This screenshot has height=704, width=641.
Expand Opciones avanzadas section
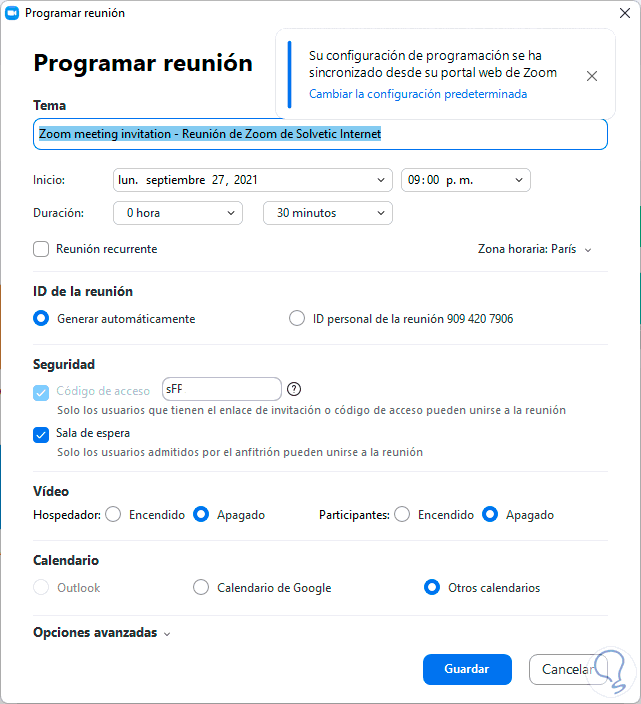pyautogui.click(x=102, y=633)
